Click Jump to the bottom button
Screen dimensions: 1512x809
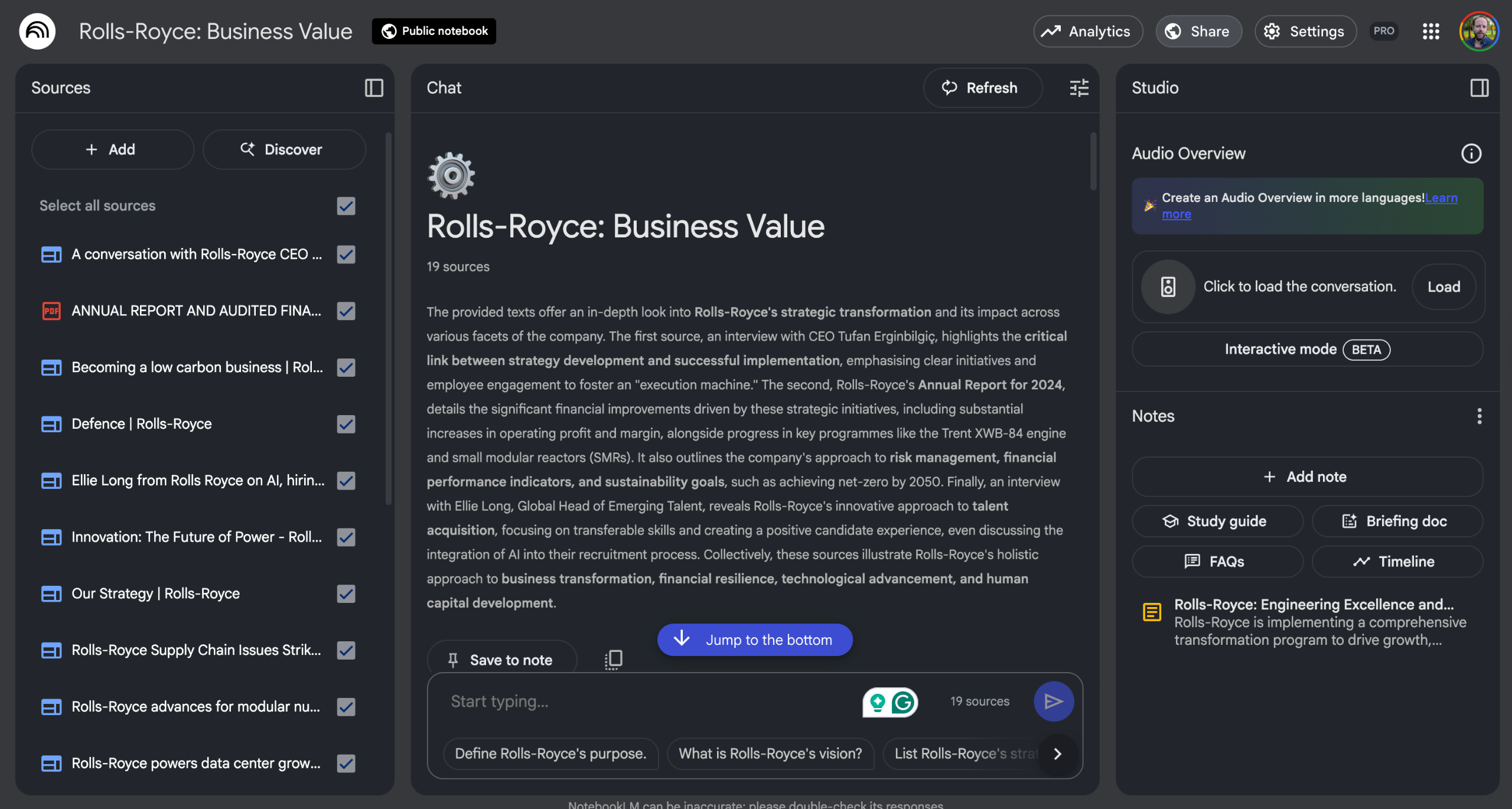coord(754,640)
